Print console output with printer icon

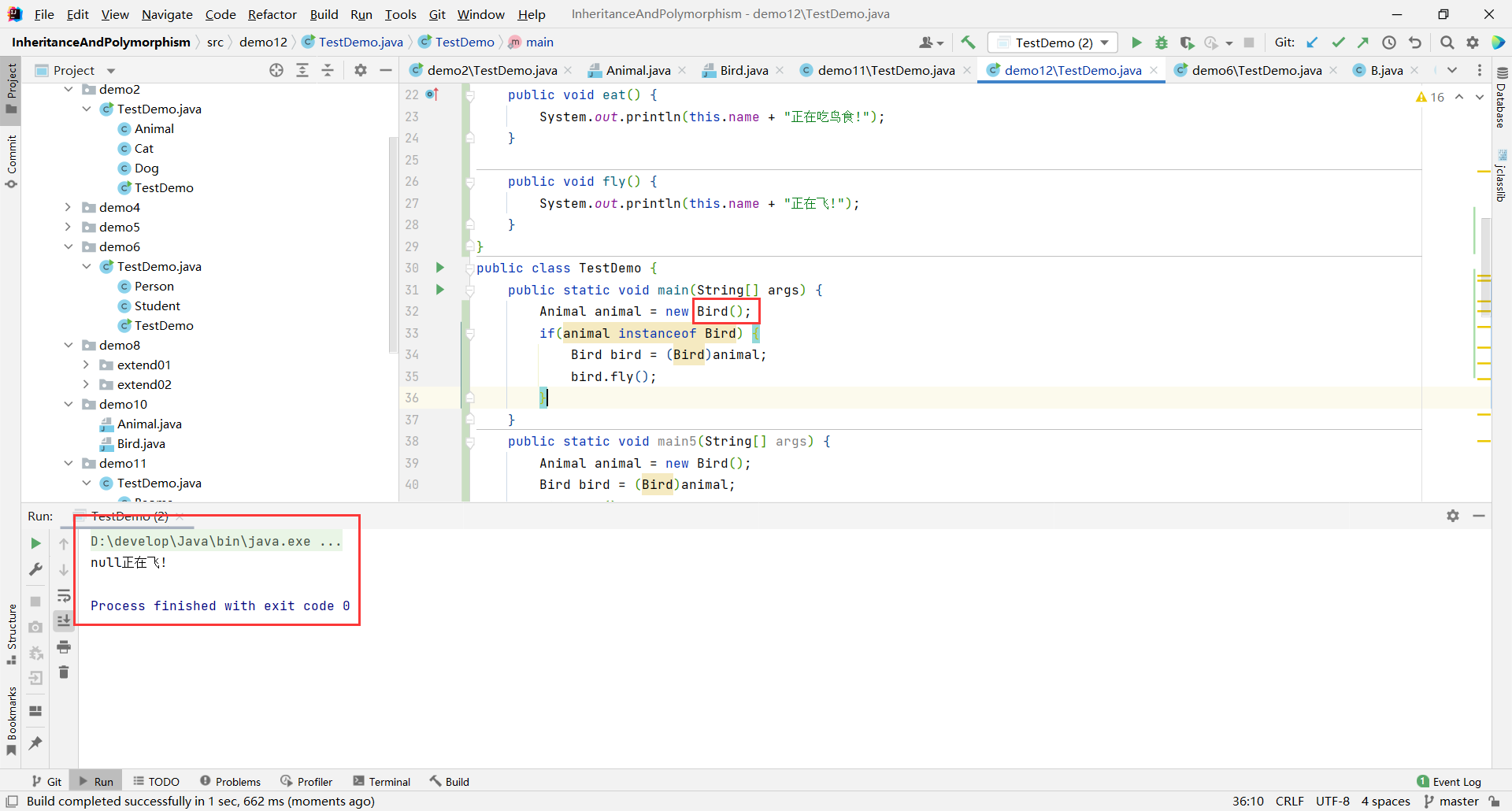tap(64, 647)
